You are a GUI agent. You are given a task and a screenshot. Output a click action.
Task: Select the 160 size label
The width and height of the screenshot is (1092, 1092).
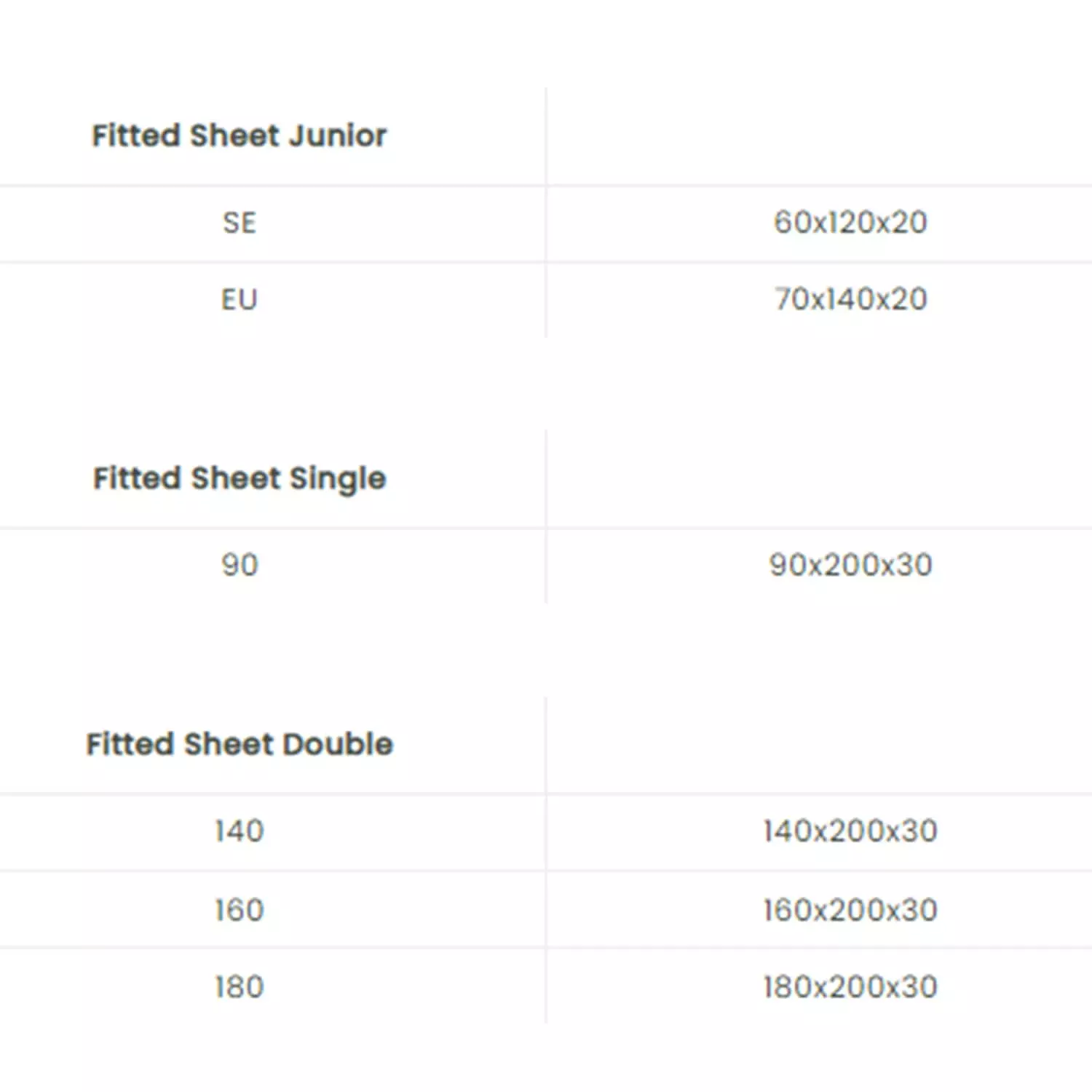pyautogui.click(x=240, y=910)
